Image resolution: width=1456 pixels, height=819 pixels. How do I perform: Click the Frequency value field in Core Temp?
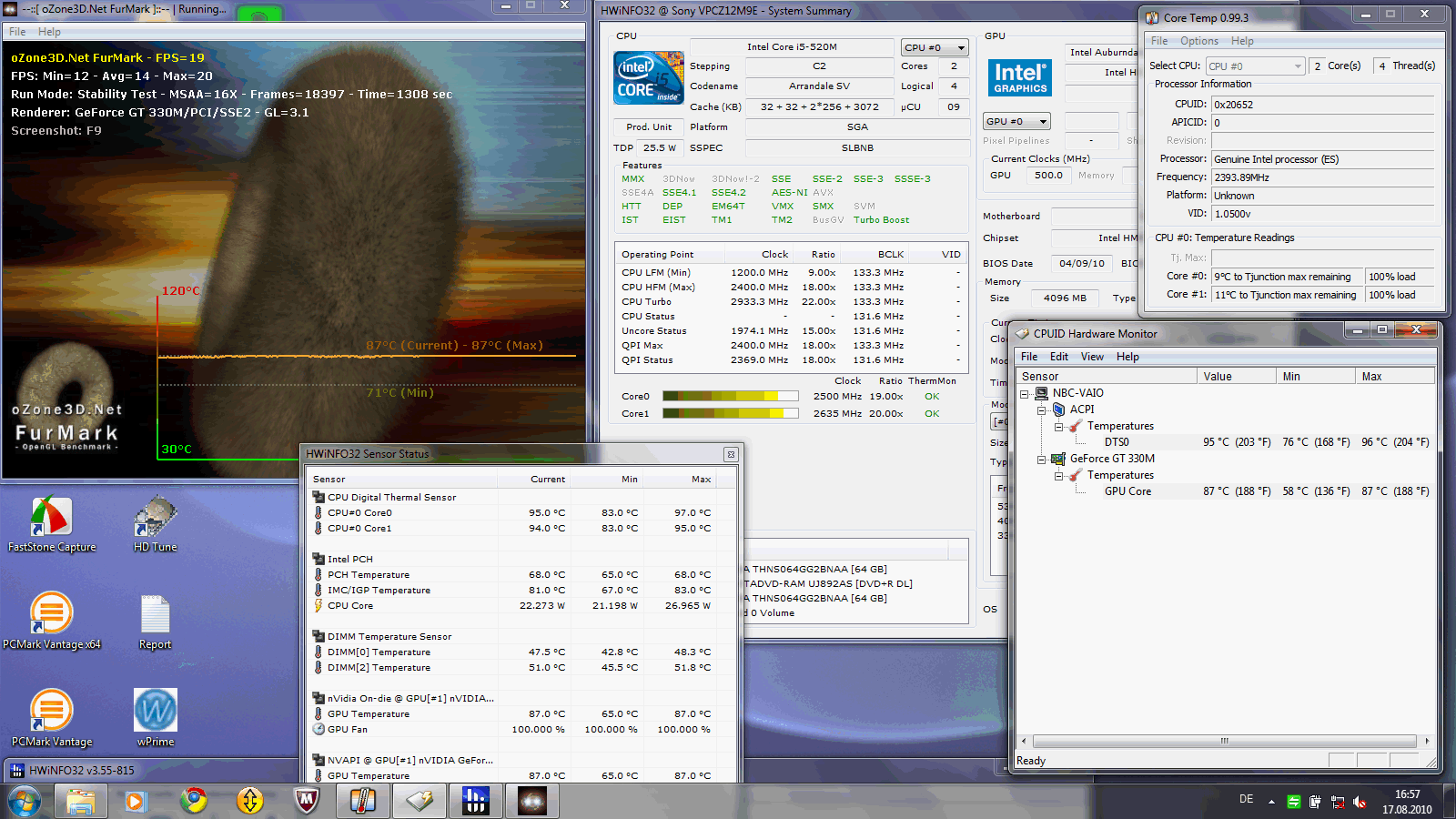pyautogui.click(x=1322, y=177)
